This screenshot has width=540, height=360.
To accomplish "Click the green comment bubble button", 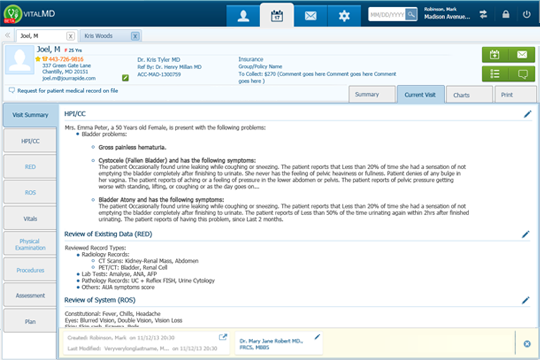I will 522,74.
